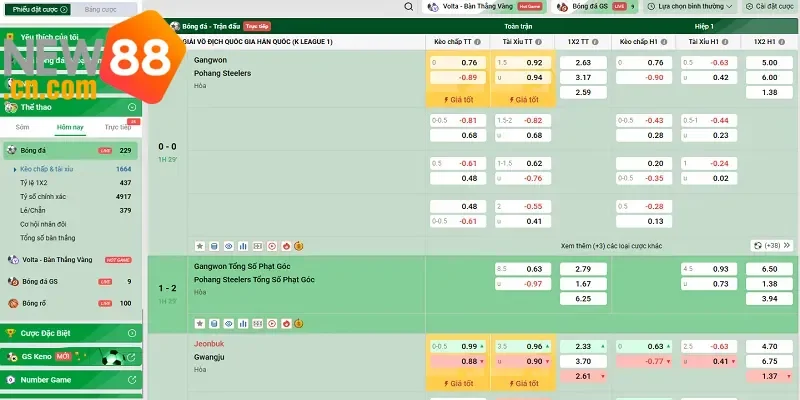The height and width of the screenshot is (400, 800).
Task: Open the Number Game external link icon
Action: [132, 380]
